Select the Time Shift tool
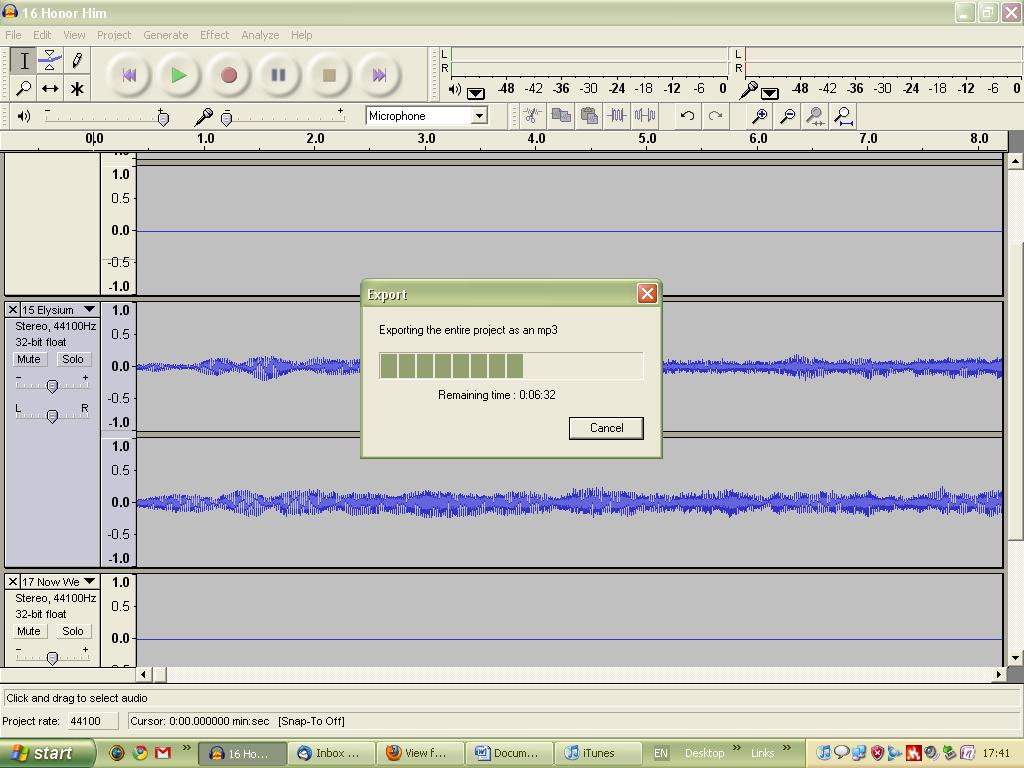This screenshot has width=1024, height=768. click(50, 89)
